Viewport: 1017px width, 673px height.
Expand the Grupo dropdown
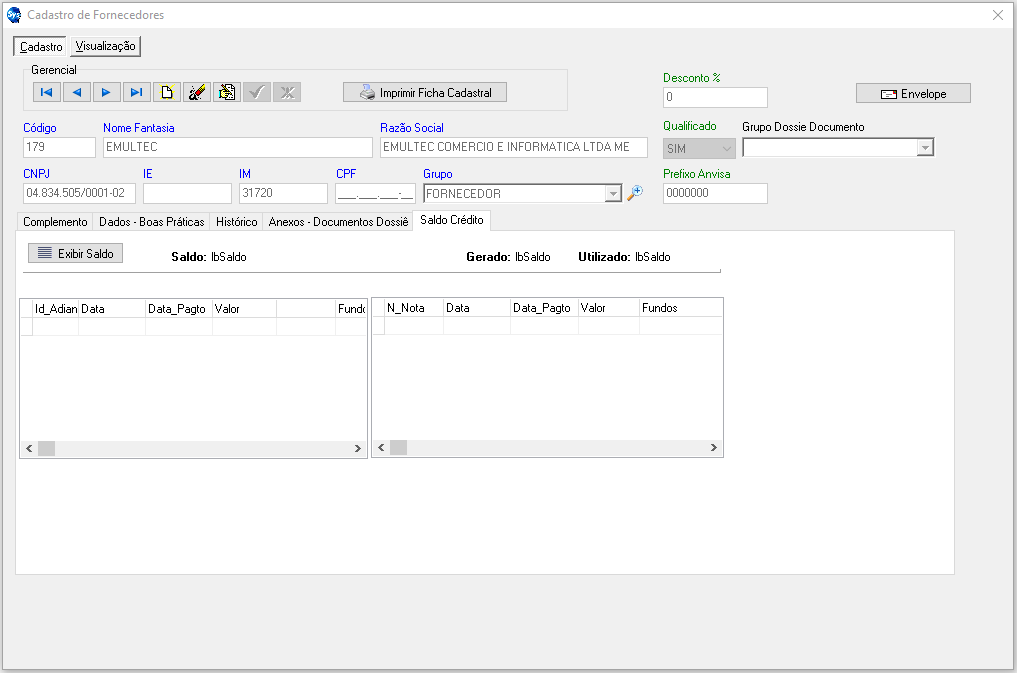(x=614, y=194)
